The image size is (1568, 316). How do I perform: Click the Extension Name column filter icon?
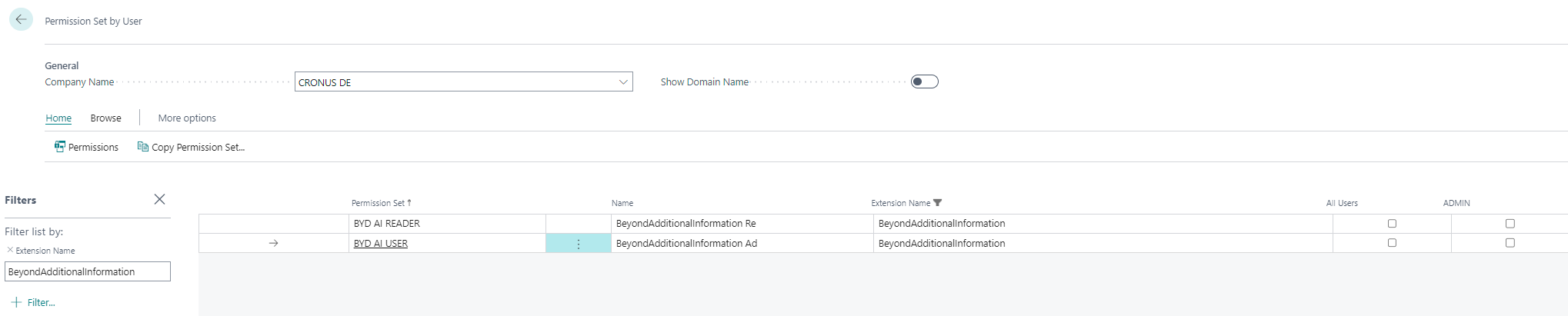(x=937, y=203)
